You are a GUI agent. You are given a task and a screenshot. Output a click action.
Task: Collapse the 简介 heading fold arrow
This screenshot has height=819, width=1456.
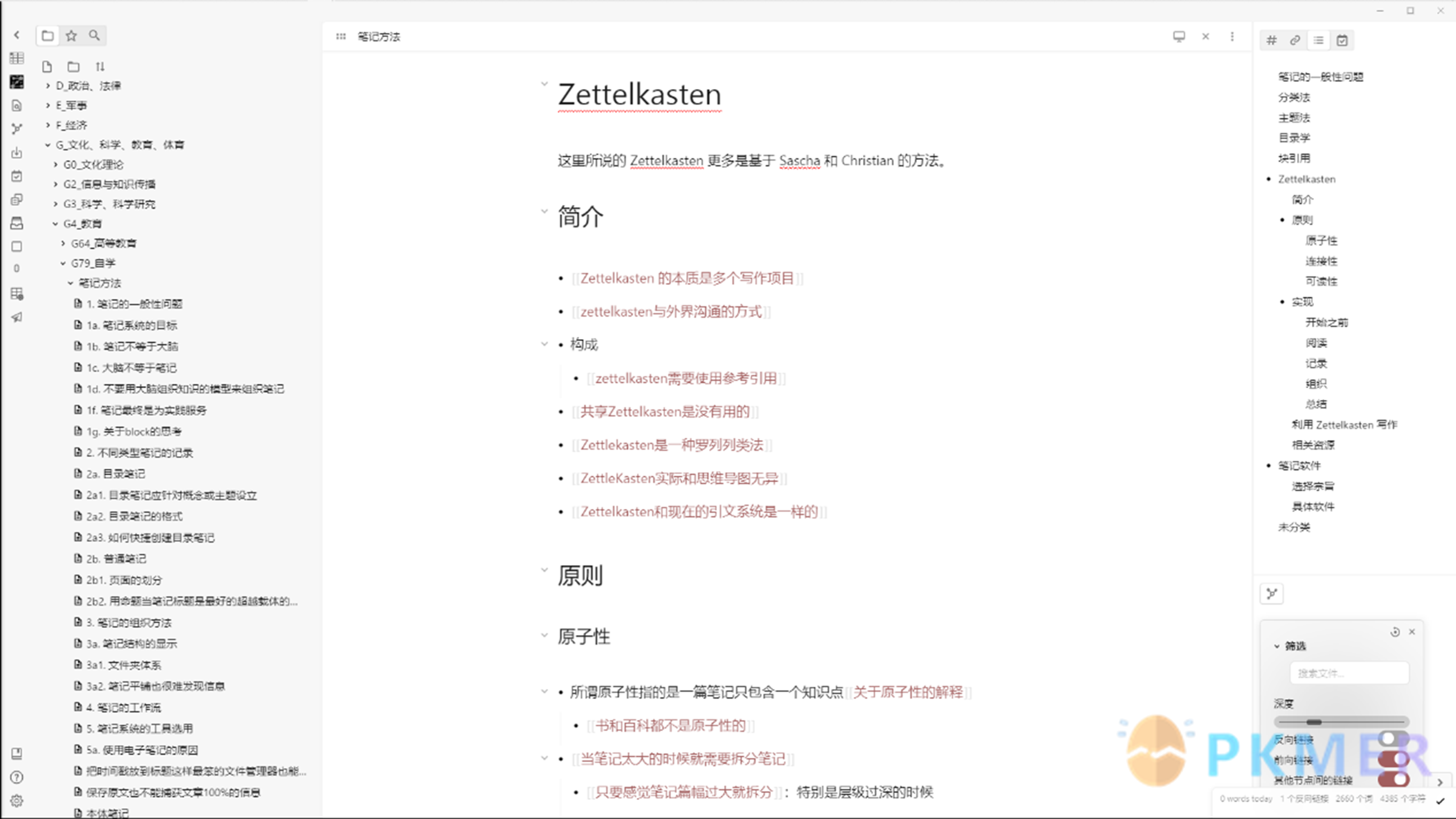(x=544, y=212)
